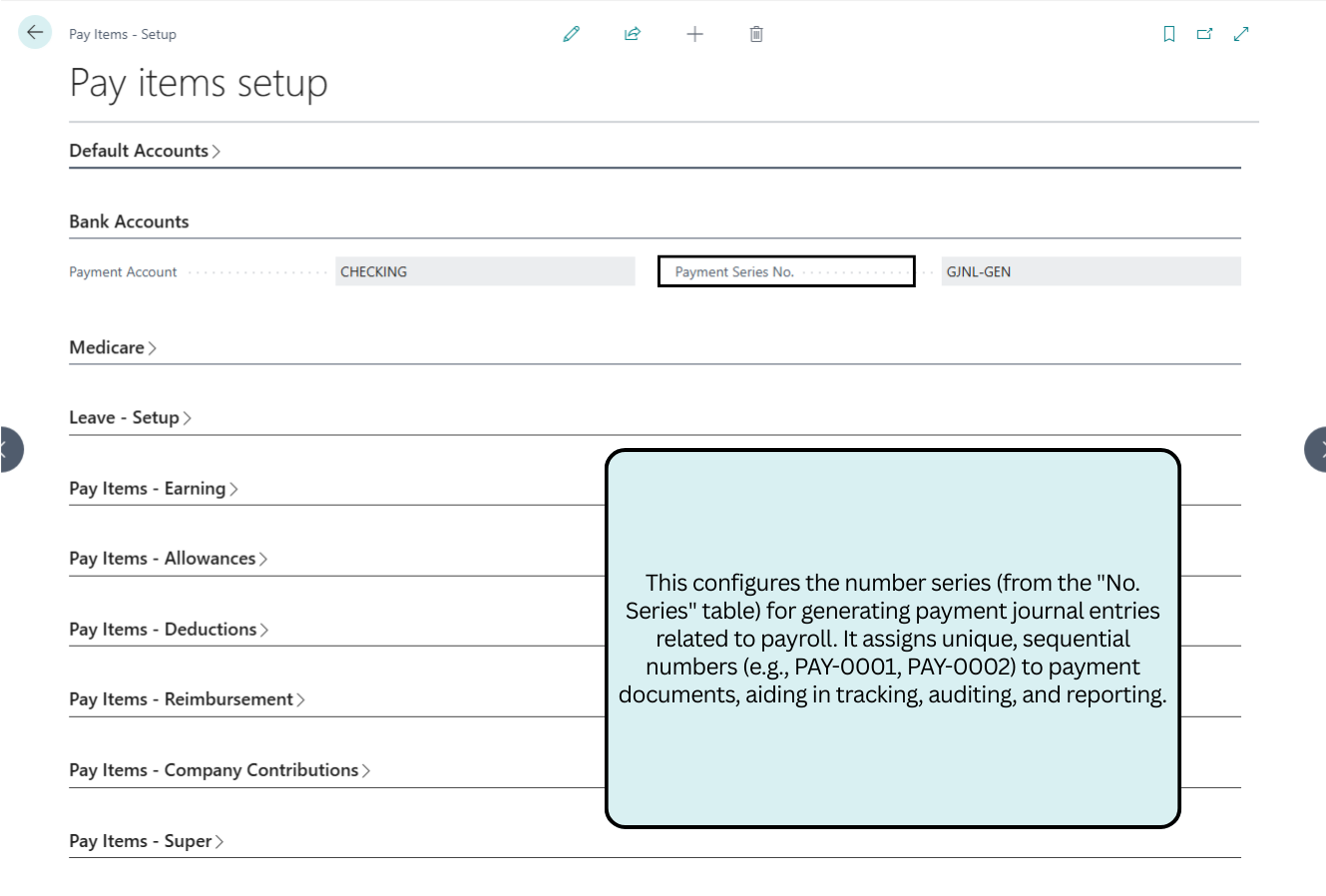This screenshot has width=1326, height=896.
Task: Click the pencil edit icon
Action: point(571,34)
